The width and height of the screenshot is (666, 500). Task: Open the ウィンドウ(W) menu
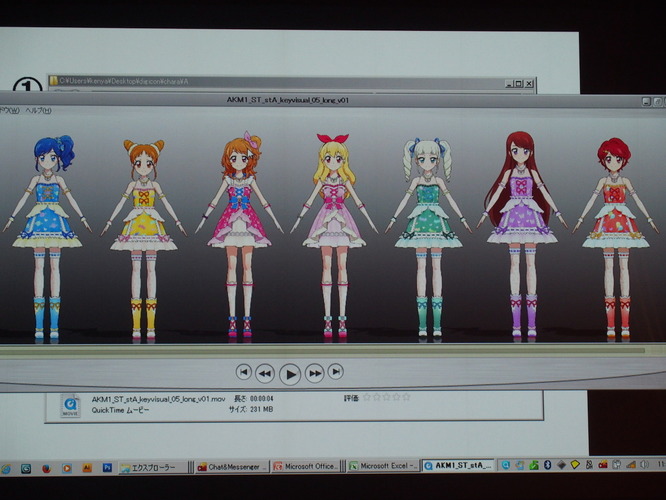pos(9,110)
